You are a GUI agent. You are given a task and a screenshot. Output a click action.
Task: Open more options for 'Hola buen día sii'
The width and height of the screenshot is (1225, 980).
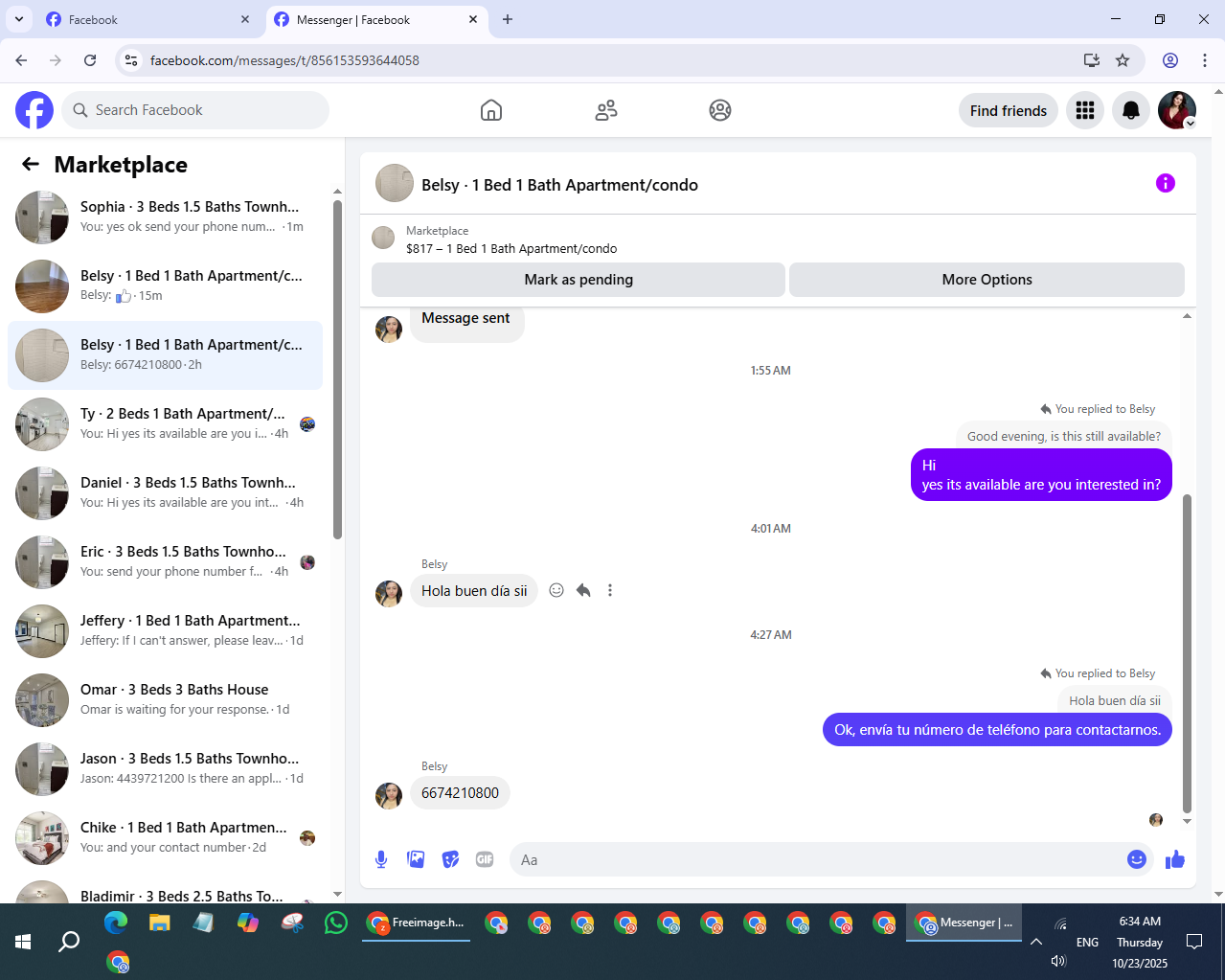coord(610,590)
